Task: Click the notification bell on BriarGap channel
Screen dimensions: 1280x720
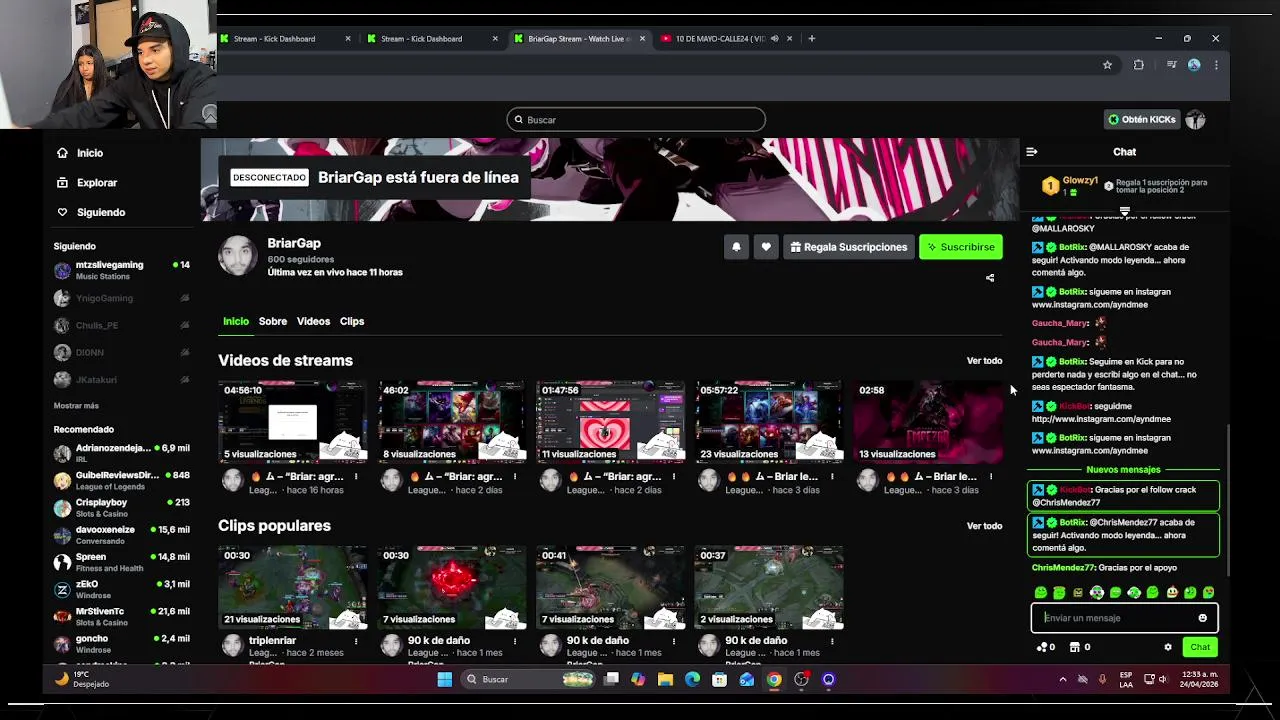Action: [736, 247]
